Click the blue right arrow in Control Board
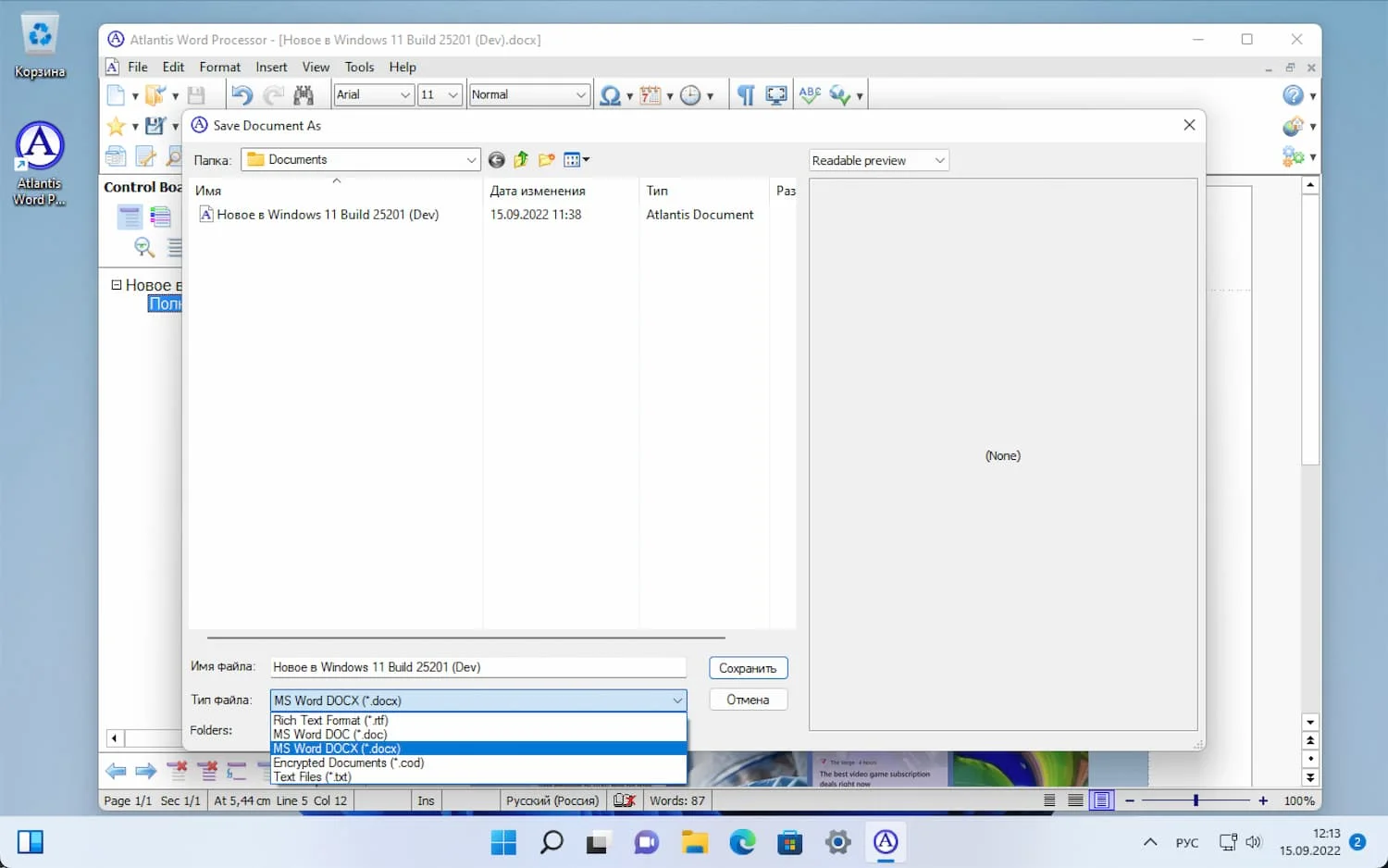1388x868 pixels. [145, 771]
